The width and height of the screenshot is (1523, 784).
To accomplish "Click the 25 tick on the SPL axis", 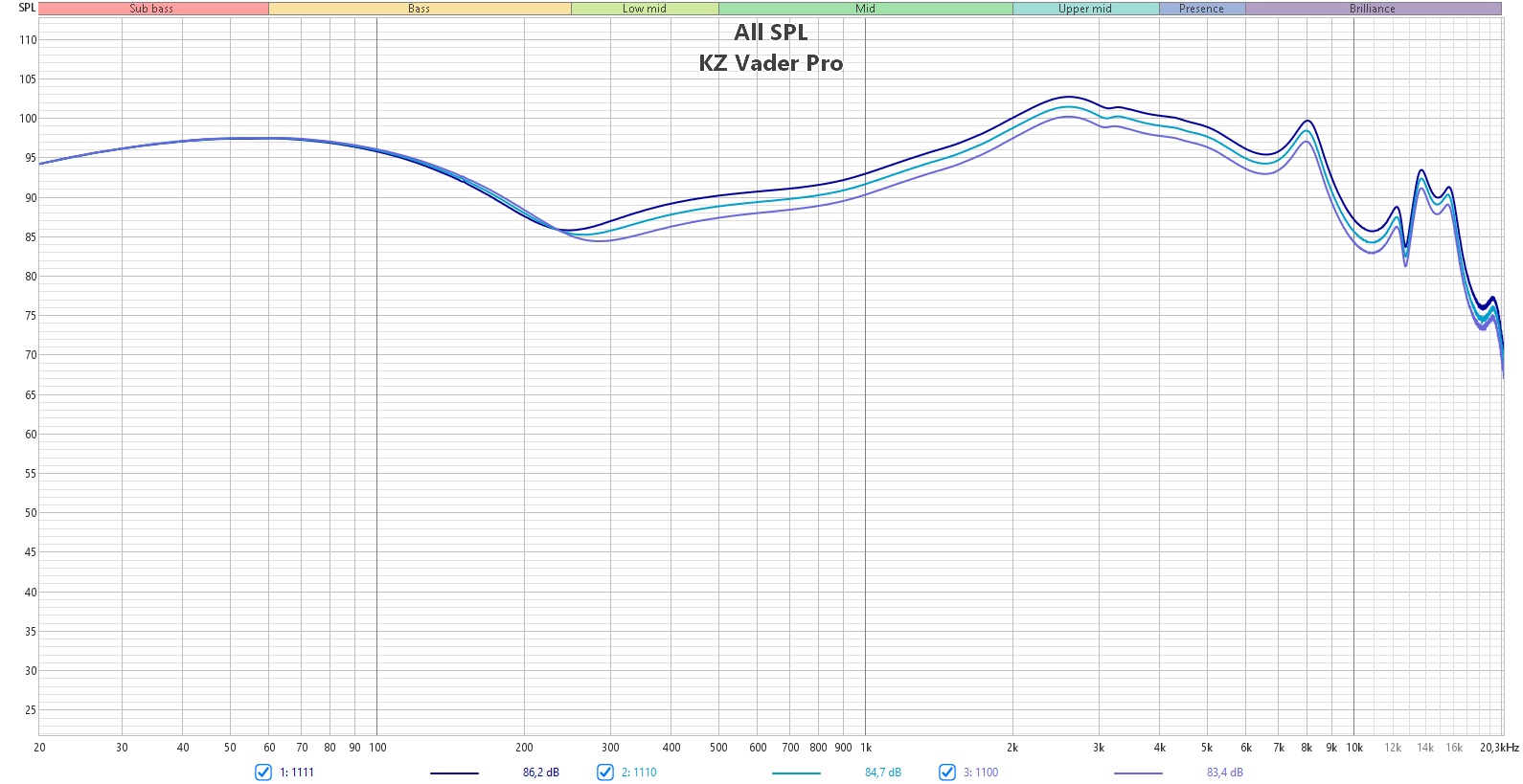I will [31, 710].
